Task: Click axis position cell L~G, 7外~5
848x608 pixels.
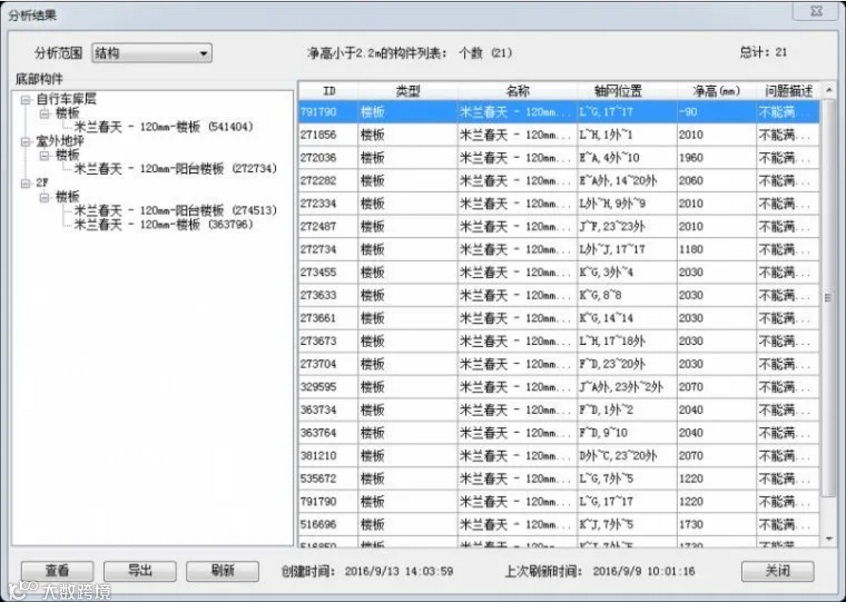Action: 627,479
